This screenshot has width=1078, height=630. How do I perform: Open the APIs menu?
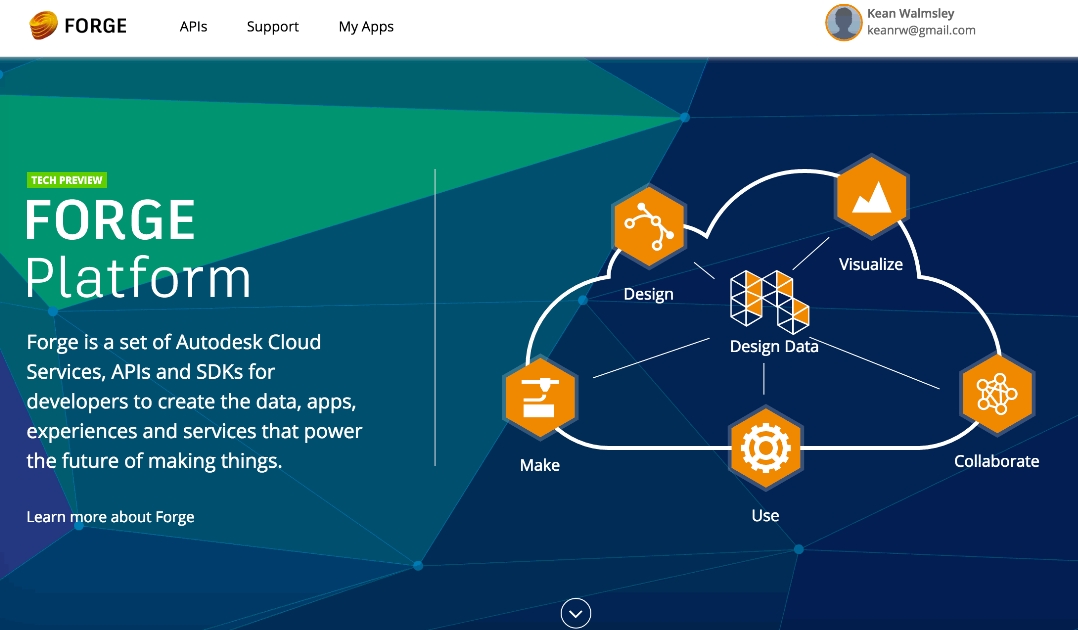193,26
